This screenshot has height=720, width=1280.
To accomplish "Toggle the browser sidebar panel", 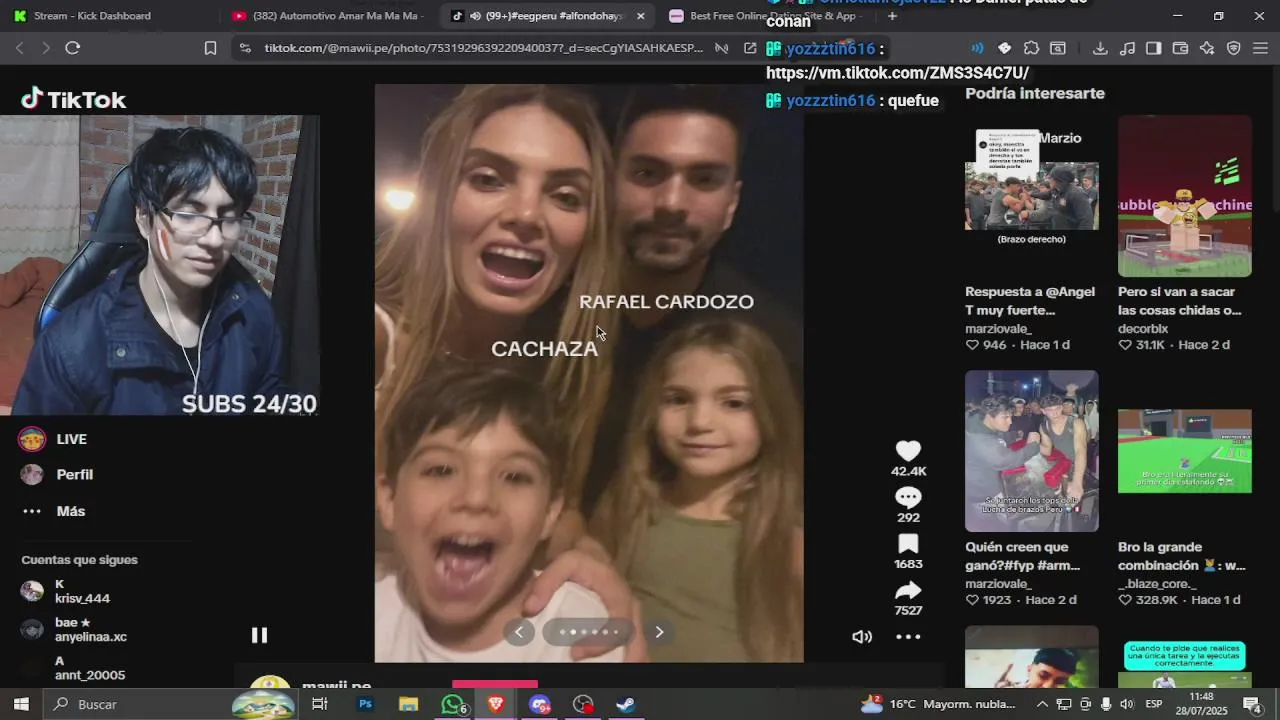I will point(1153,48).
